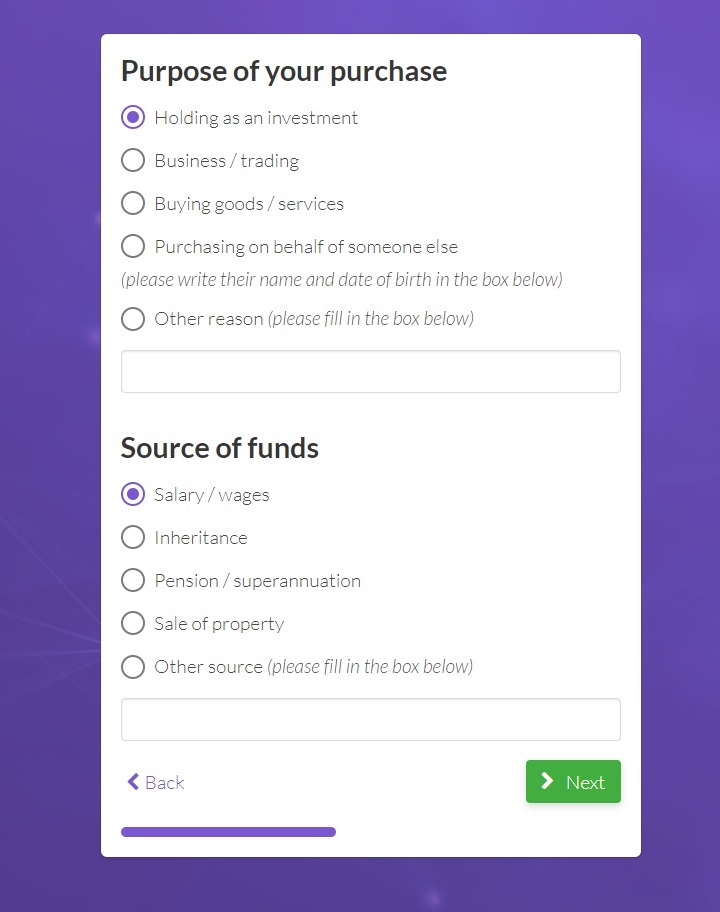This screenshot has height=912, width=720.
Task: Click into the purchase purpose text box
Action: click(370, 371)
